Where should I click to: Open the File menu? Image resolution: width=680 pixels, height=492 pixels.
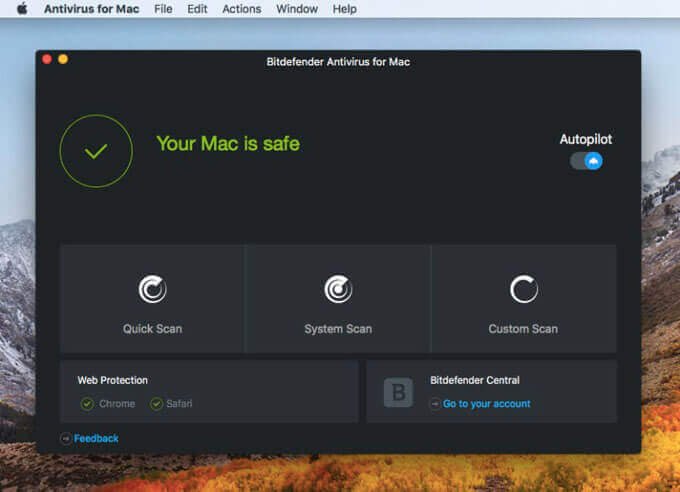(163, 9)
